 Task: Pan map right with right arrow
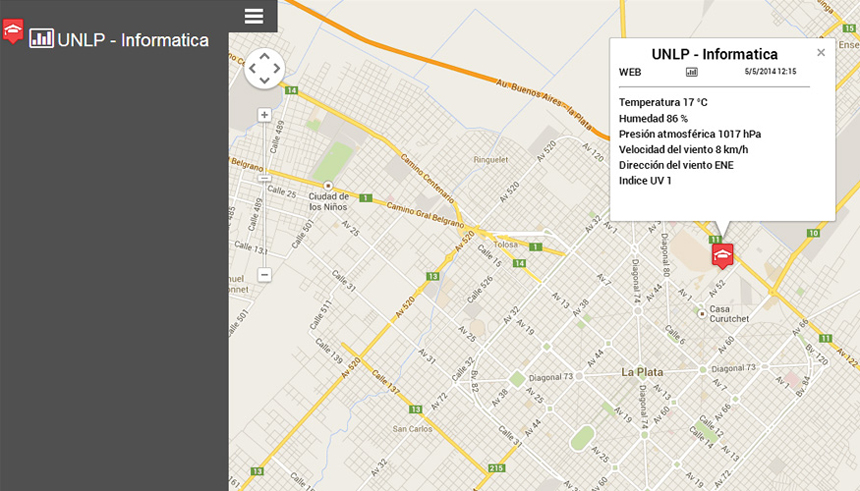277,69
